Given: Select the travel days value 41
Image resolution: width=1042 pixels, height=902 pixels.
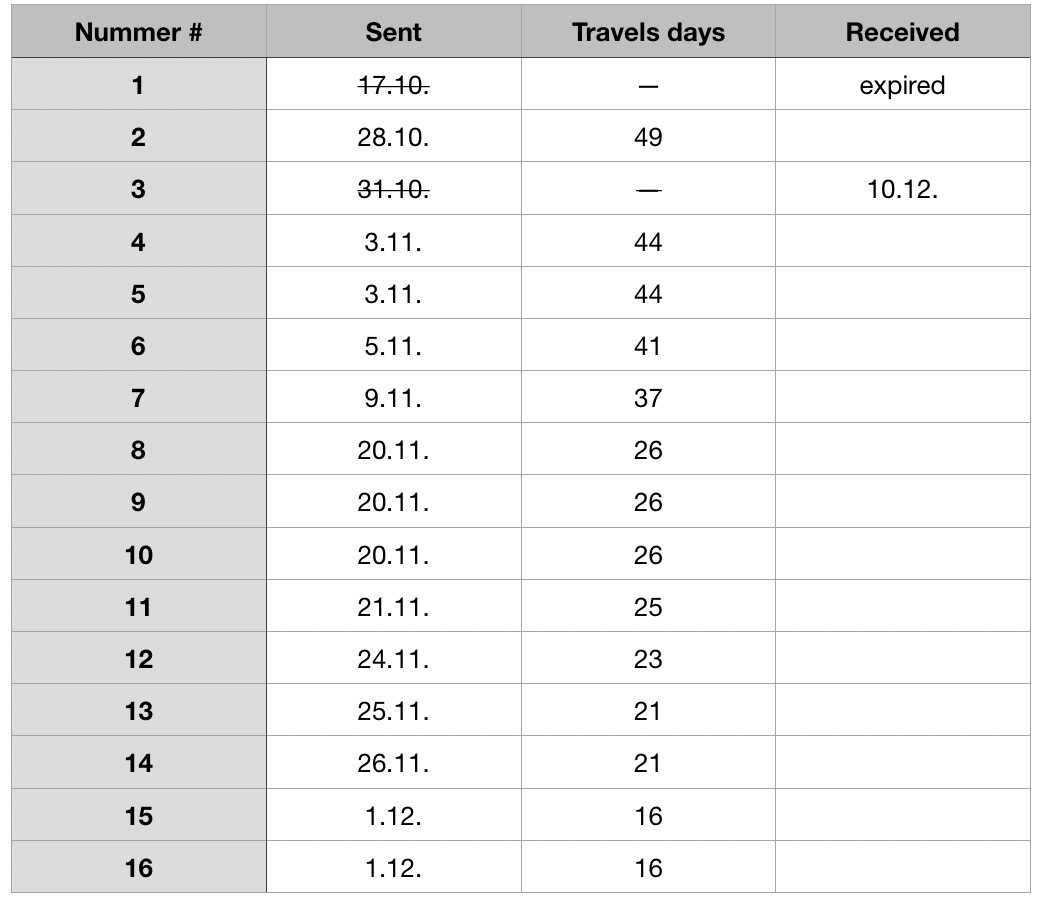Looking at the screenshot, I should [648, 346].
